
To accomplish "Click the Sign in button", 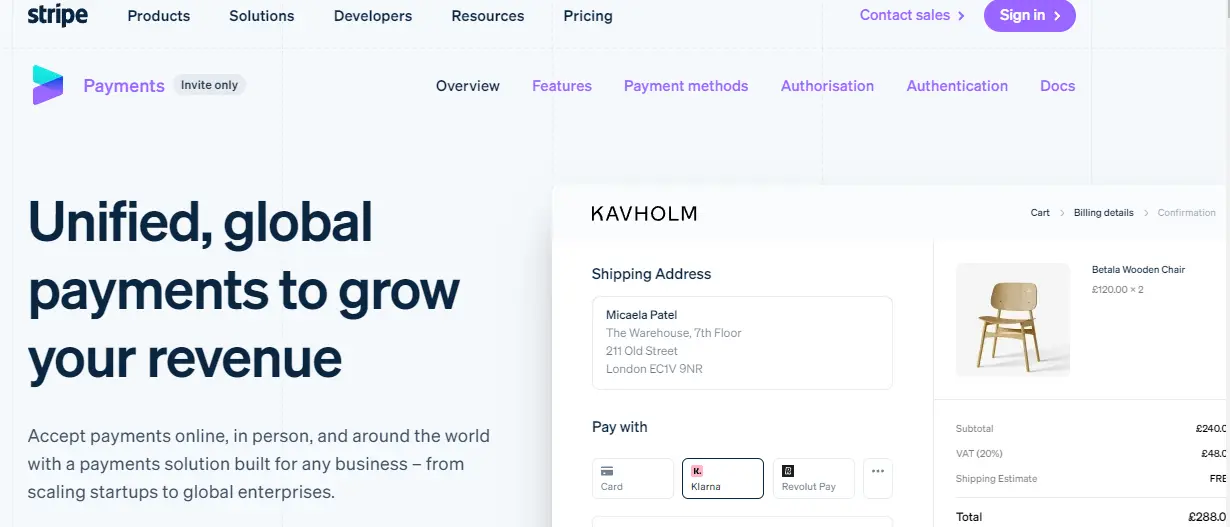I will pyautogui.click(x=1030, y=15).
